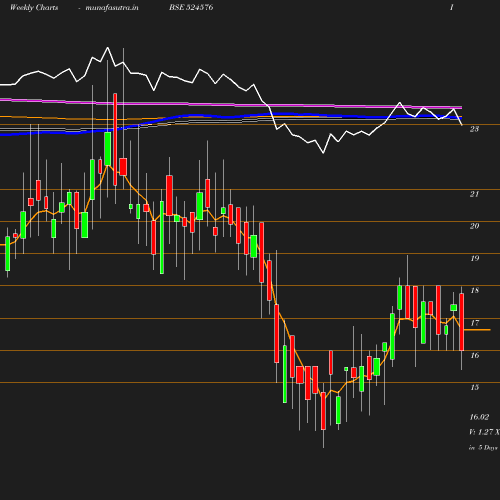The height and width of the screenshot is (500, 500).
Task: Click the price axis label 15
Action: [474, 387]
